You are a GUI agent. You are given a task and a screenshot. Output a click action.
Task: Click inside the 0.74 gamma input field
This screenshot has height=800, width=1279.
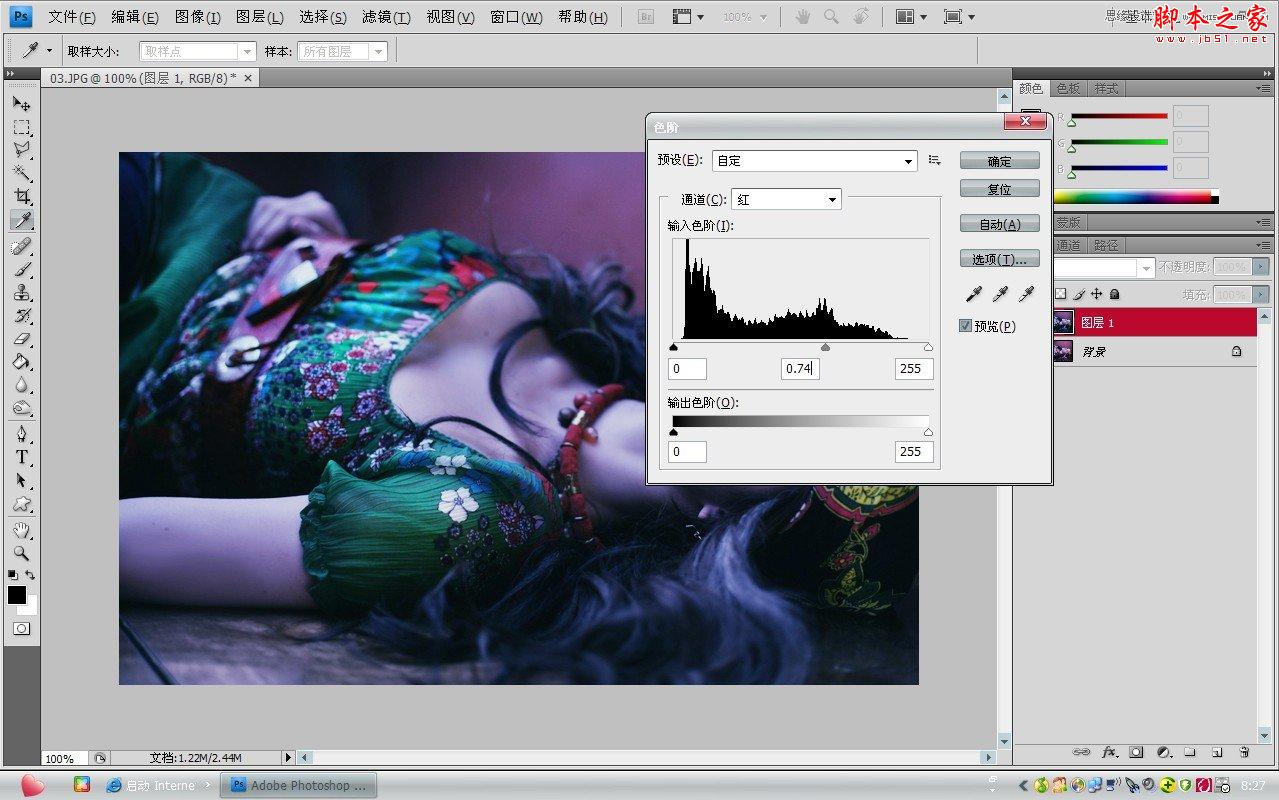799,368
